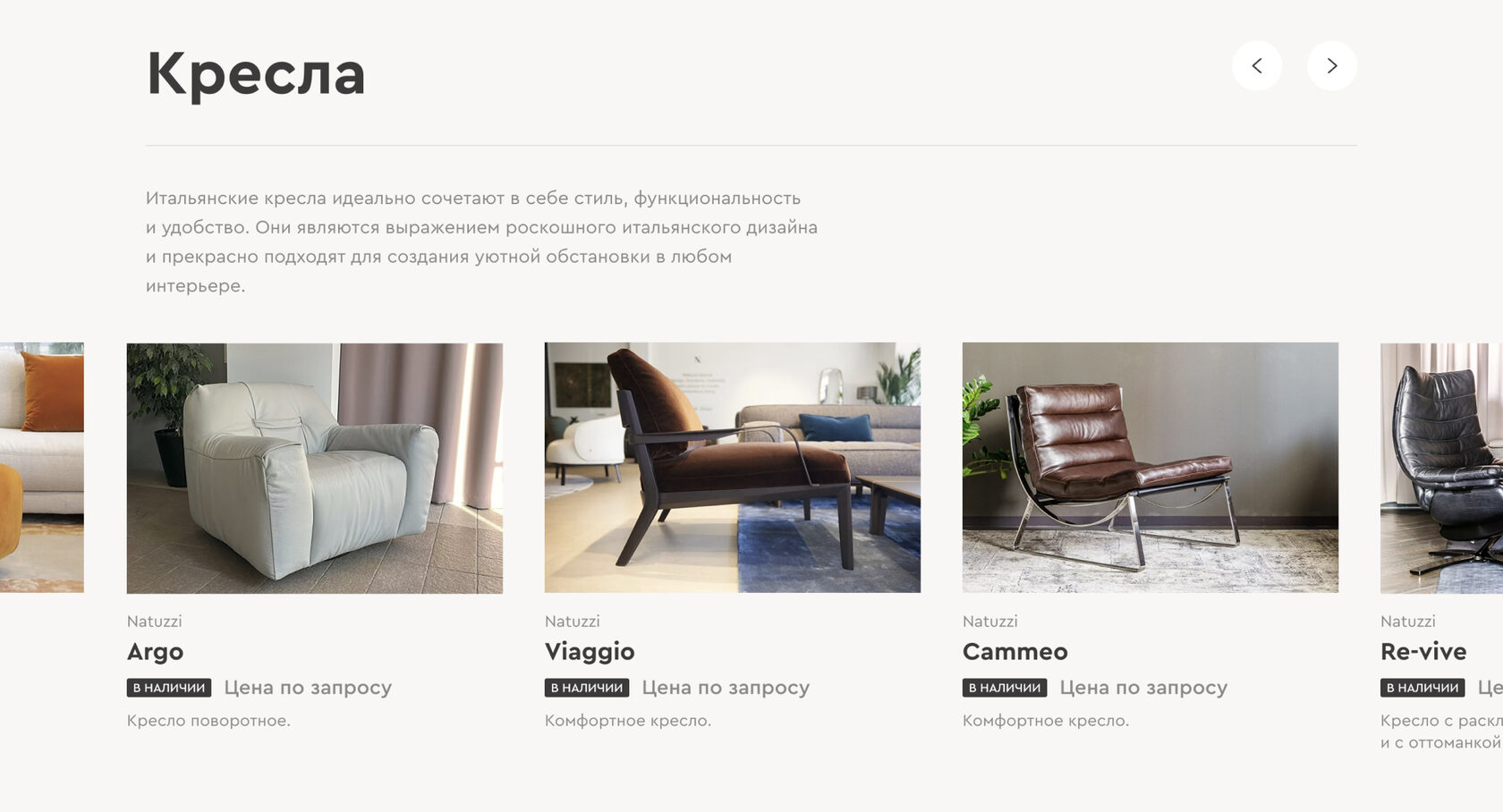The width and height of the screenshot is (1503, 812).
Task: Open the Re-vive recliner photo
Action: click(1441, 468)
